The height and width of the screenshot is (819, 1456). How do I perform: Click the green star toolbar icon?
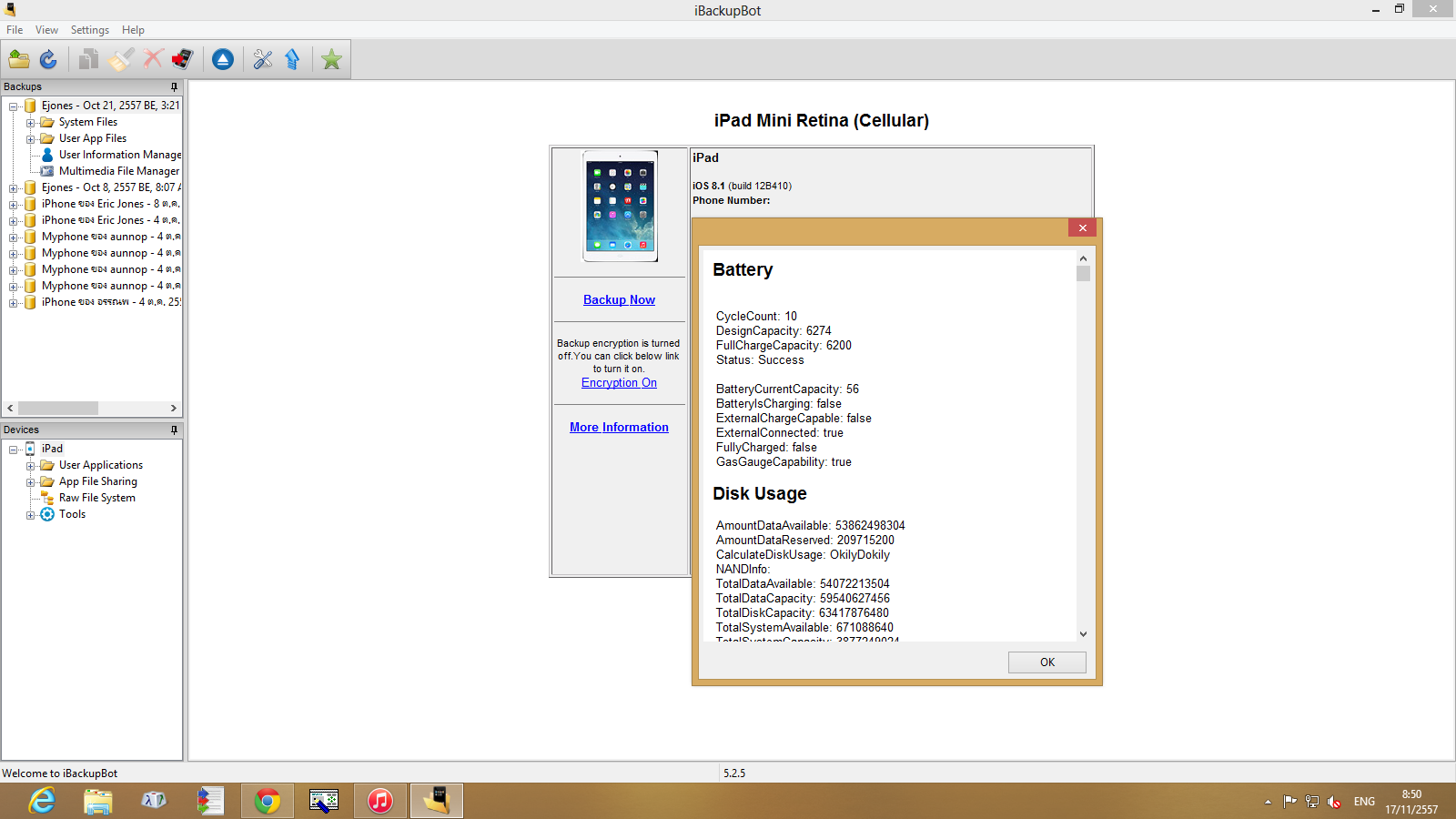(x=332, y=60)
